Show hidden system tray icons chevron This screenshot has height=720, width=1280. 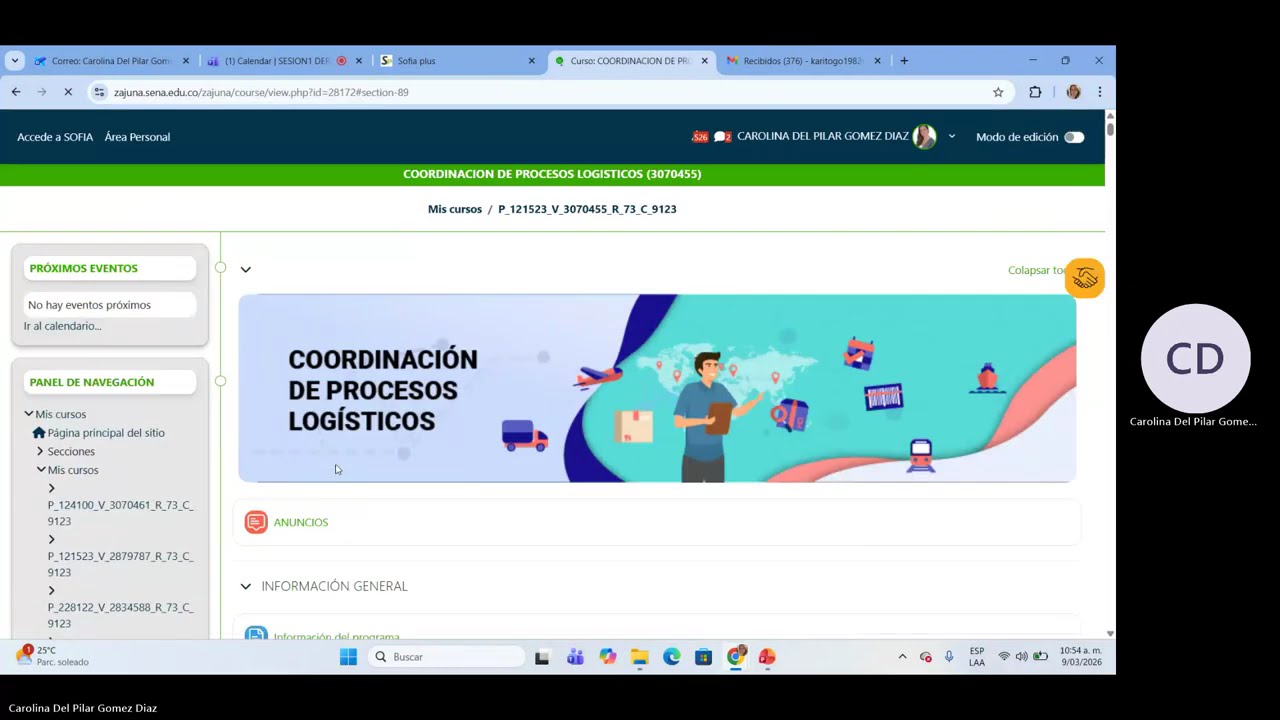(x=902, y=657)
